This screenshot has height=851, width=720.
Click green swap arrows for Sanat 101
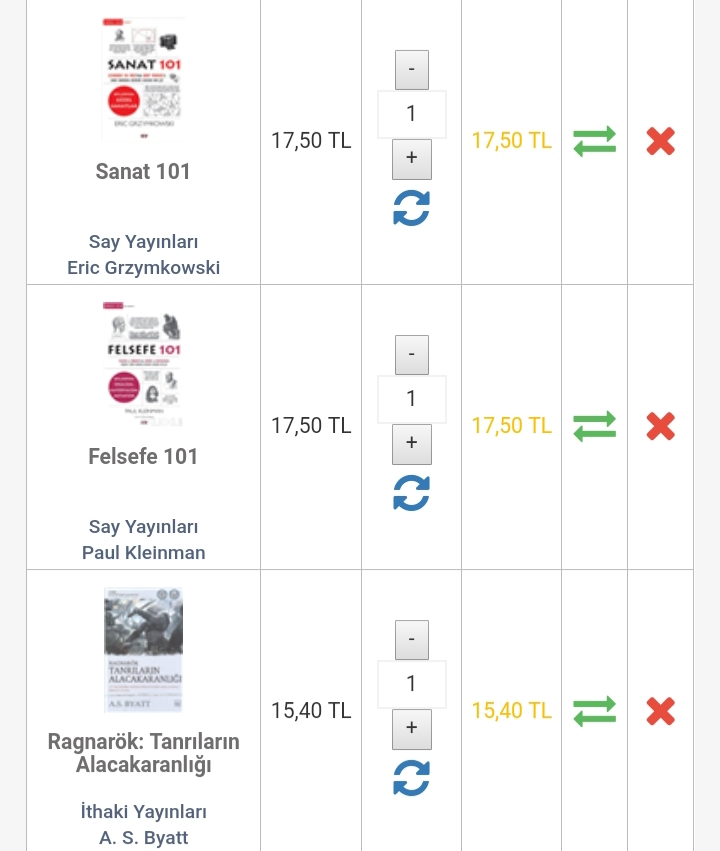(x=594, y=142)
